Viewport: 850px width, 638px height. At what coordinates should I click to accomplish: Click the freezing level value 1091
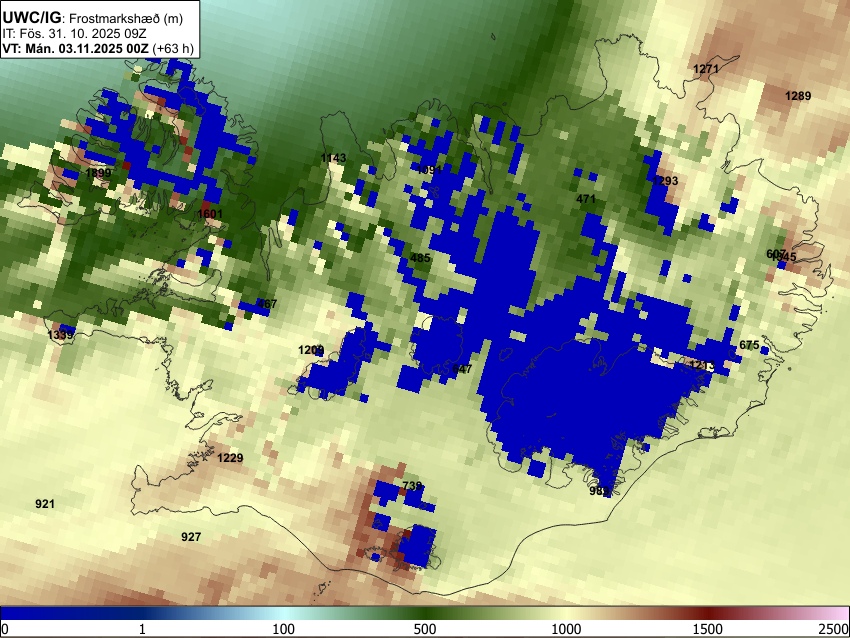coord(429,170)
